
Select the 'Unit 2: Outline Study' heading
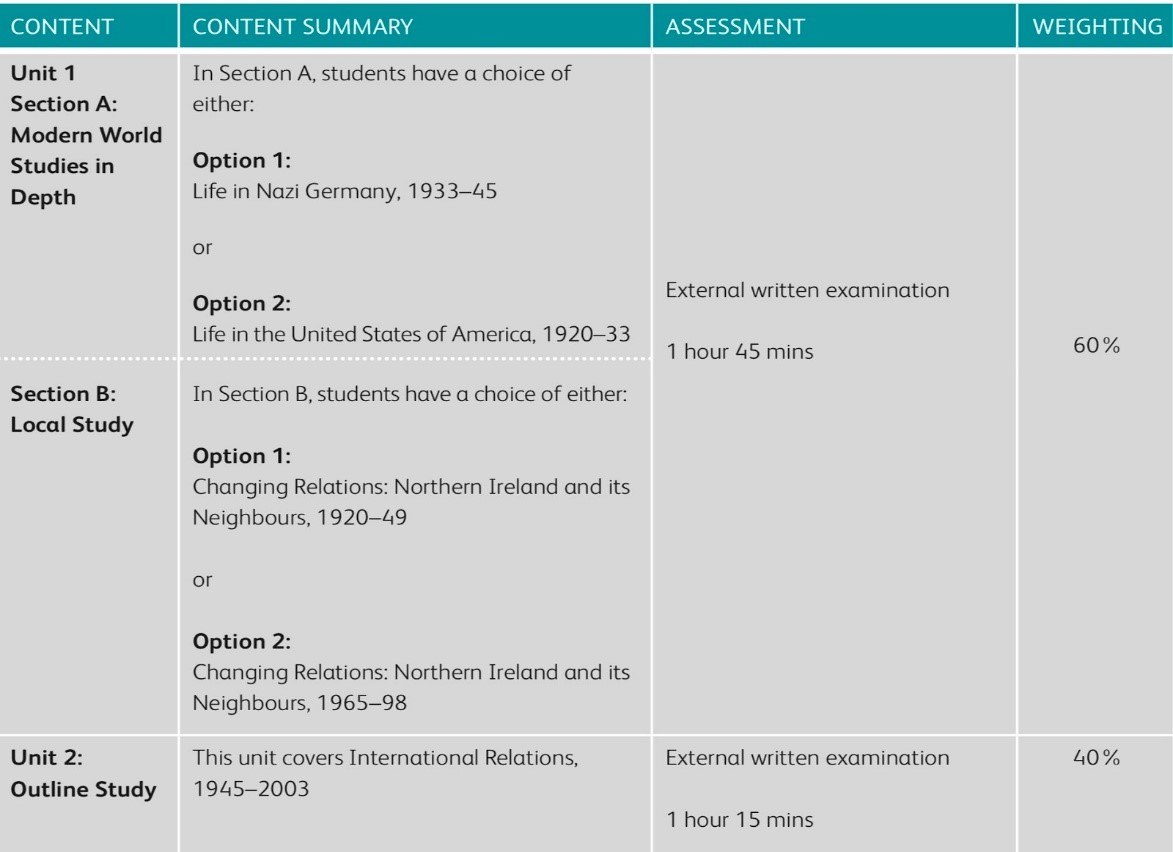click(83, 774)
